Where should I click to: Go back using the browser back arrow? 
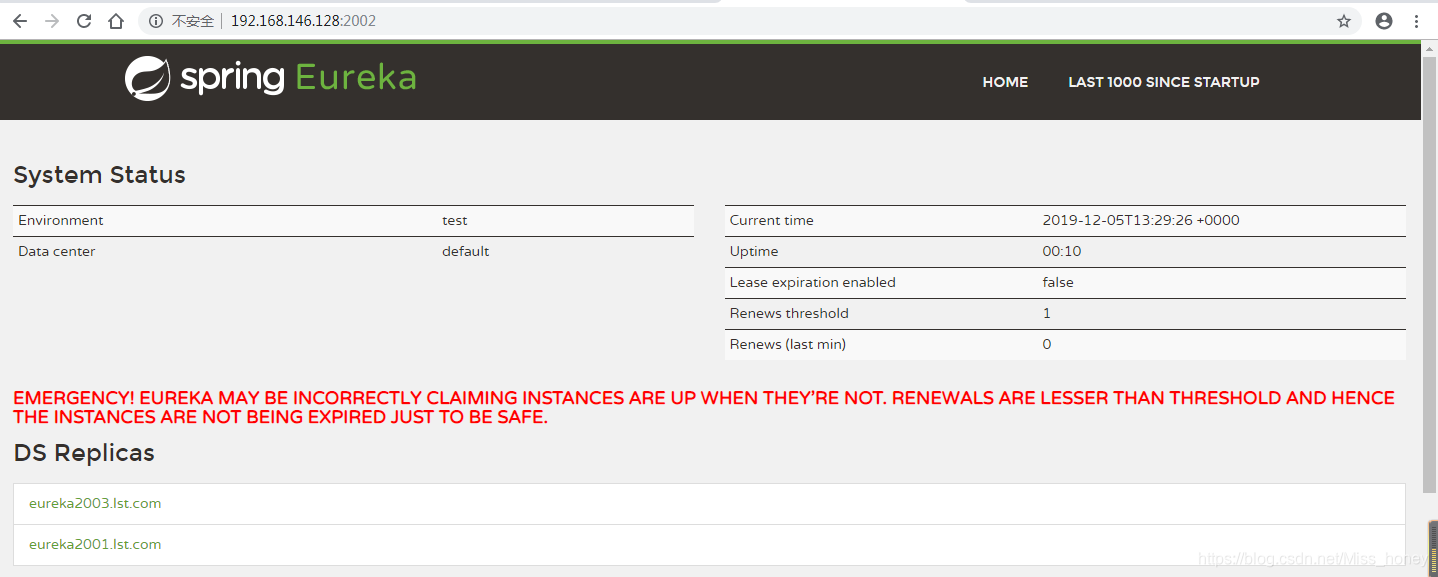tap(20, 21)
